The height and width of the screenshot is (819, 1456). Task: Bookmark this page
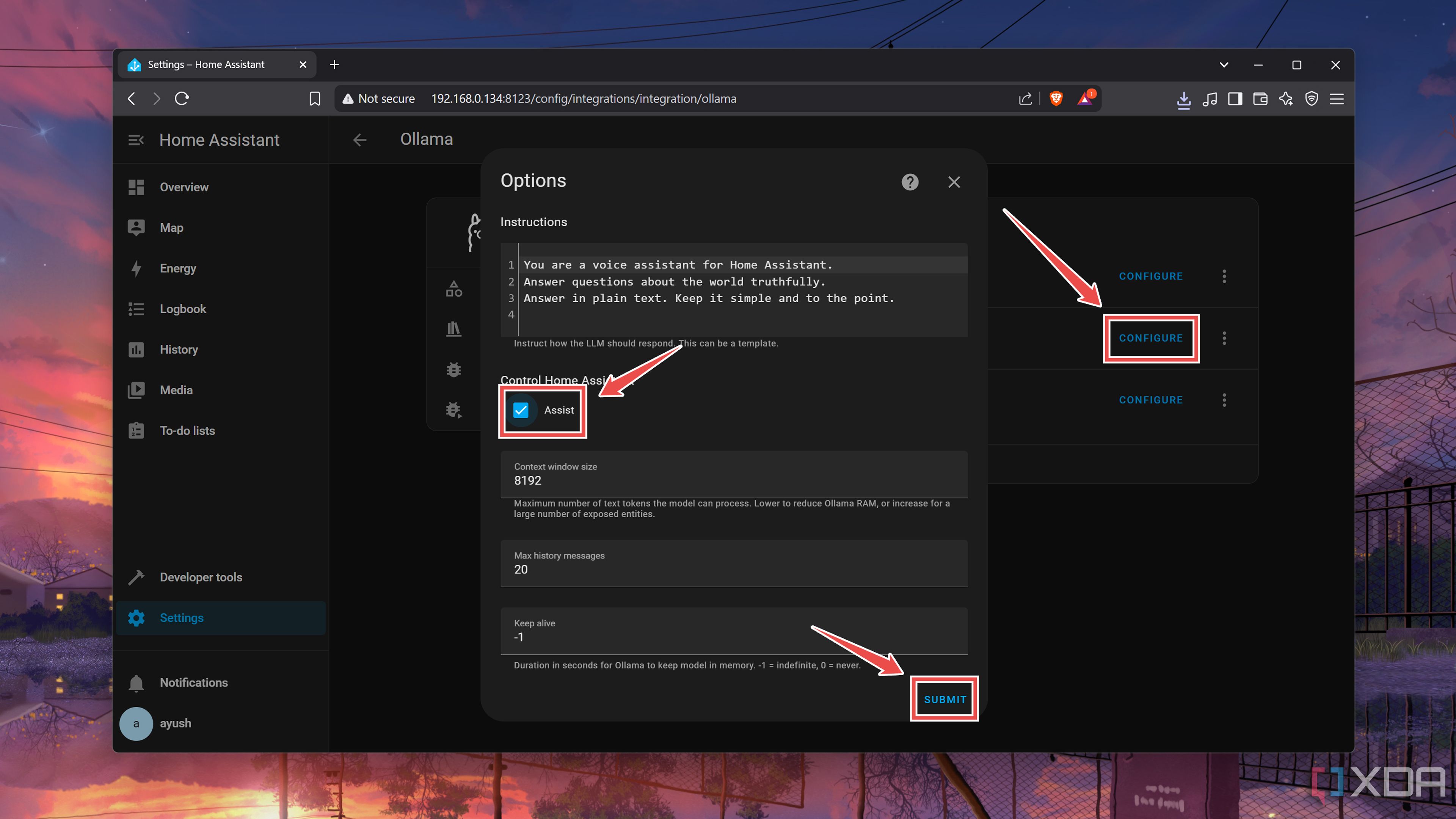[315, 99]
